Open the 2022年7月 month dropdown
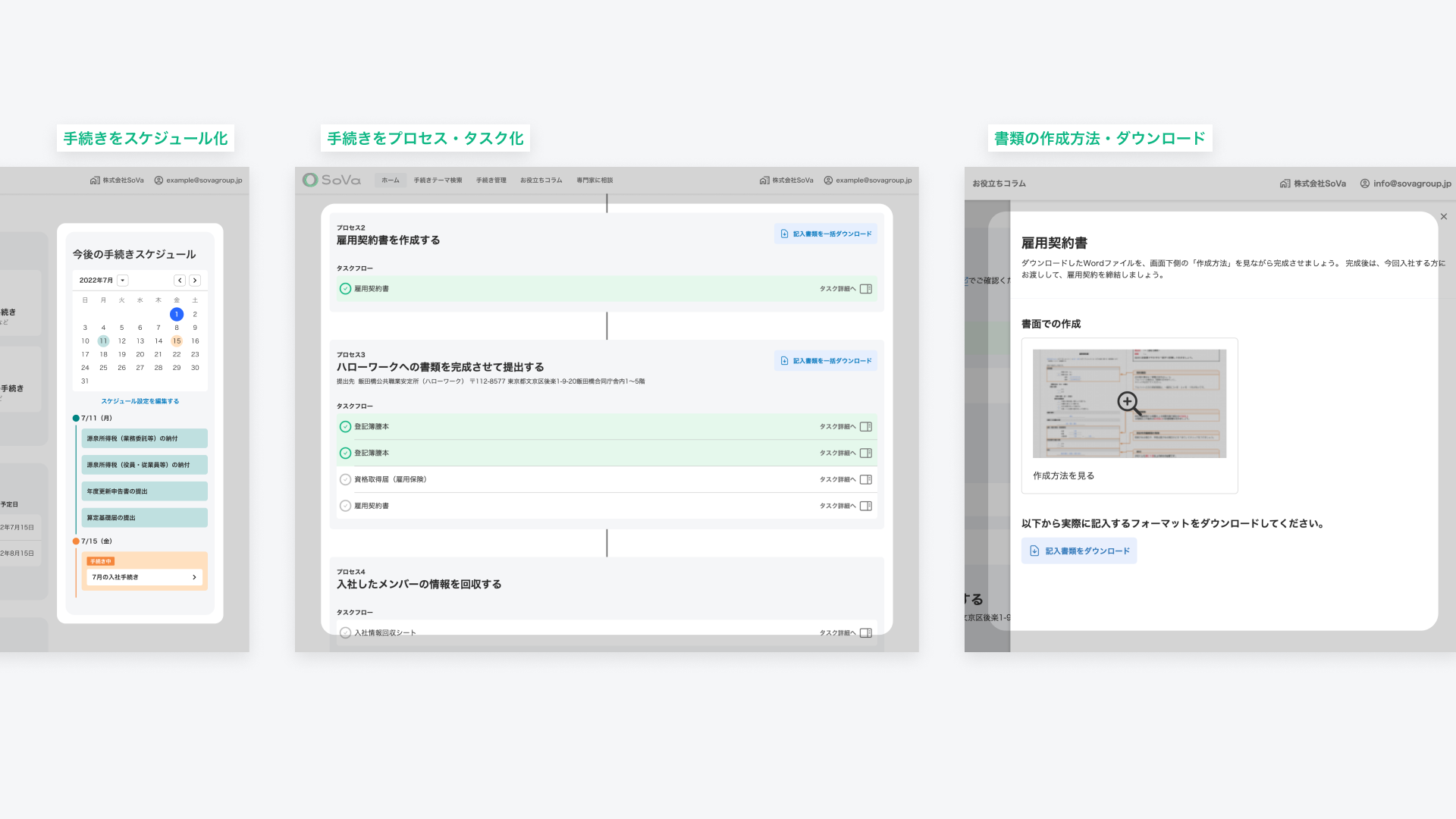The width and height of the screenshot is (1456, 819). (x=123, y=281)
